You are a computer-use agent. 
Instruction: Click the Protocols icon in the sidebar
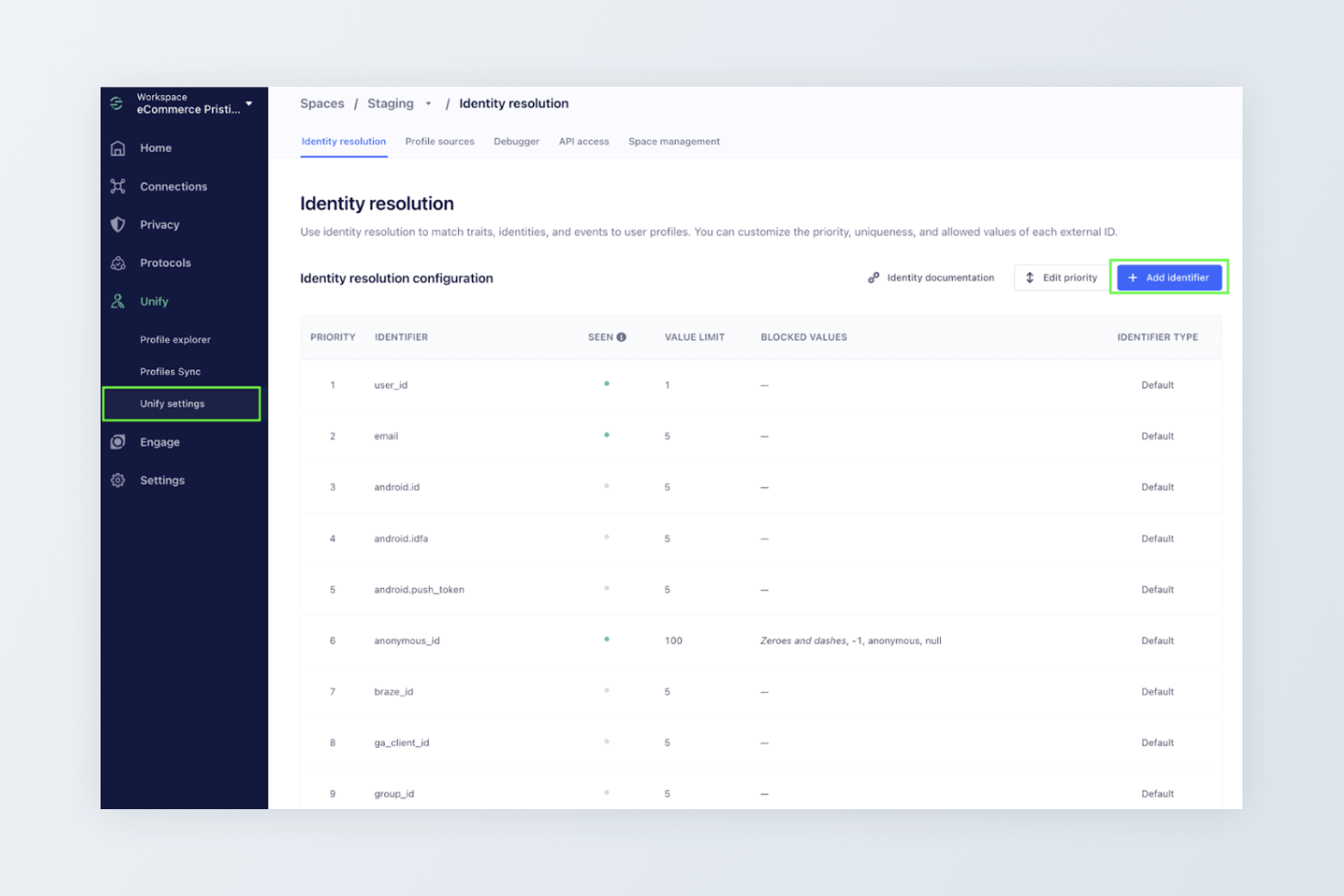[118, 263]
